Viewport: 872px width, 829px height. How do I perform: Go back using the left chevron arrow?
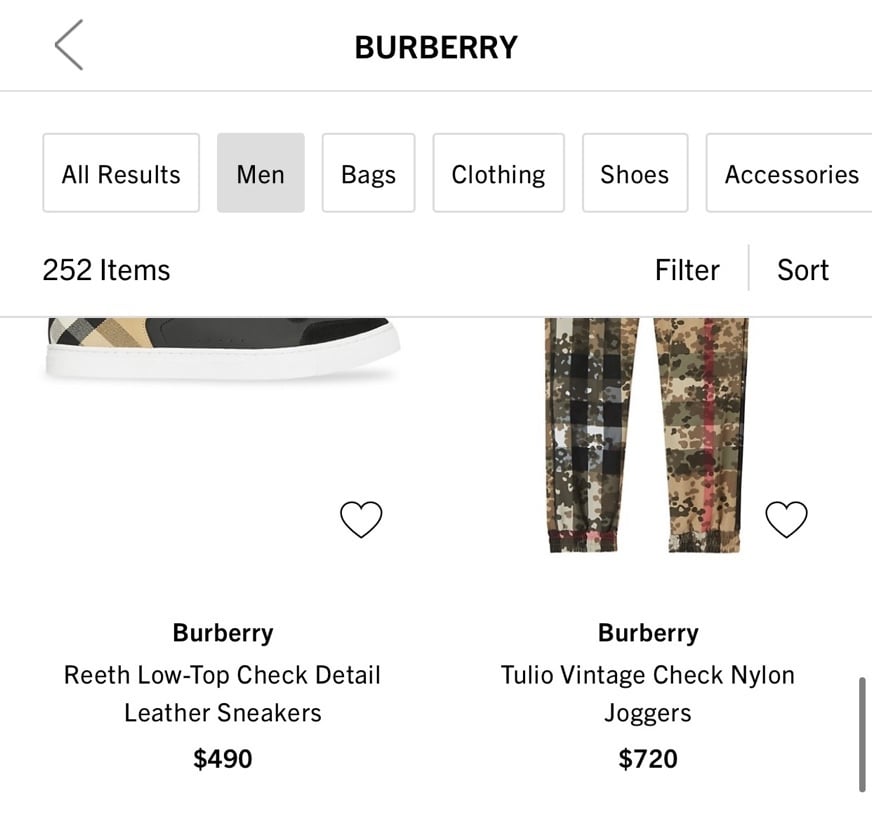(x=69, y=45)
